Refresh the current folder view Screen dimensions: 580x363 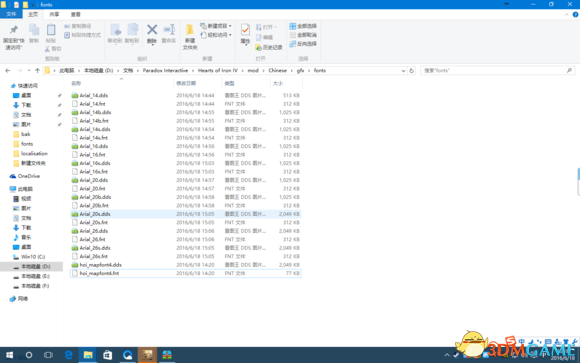pos(411,70)
